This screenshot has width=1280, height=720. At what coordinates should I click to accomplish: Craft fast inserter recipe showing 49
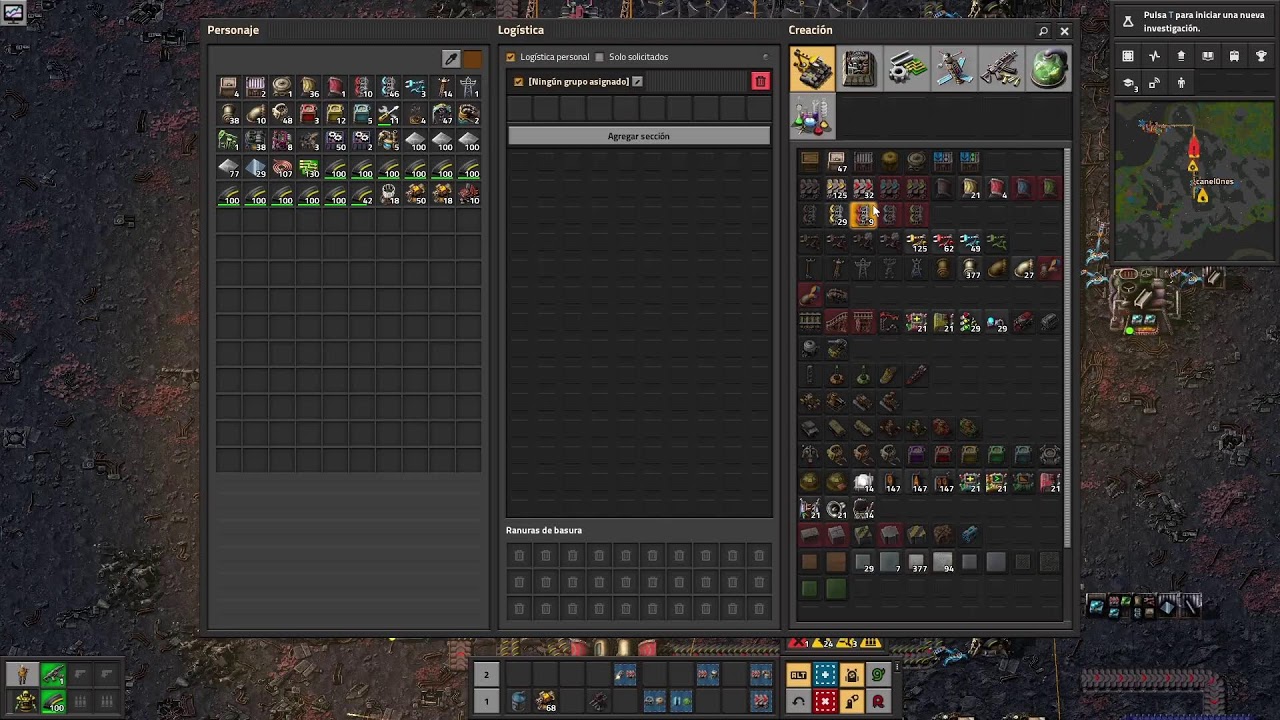pyautogui.click(x=971, y=241)
